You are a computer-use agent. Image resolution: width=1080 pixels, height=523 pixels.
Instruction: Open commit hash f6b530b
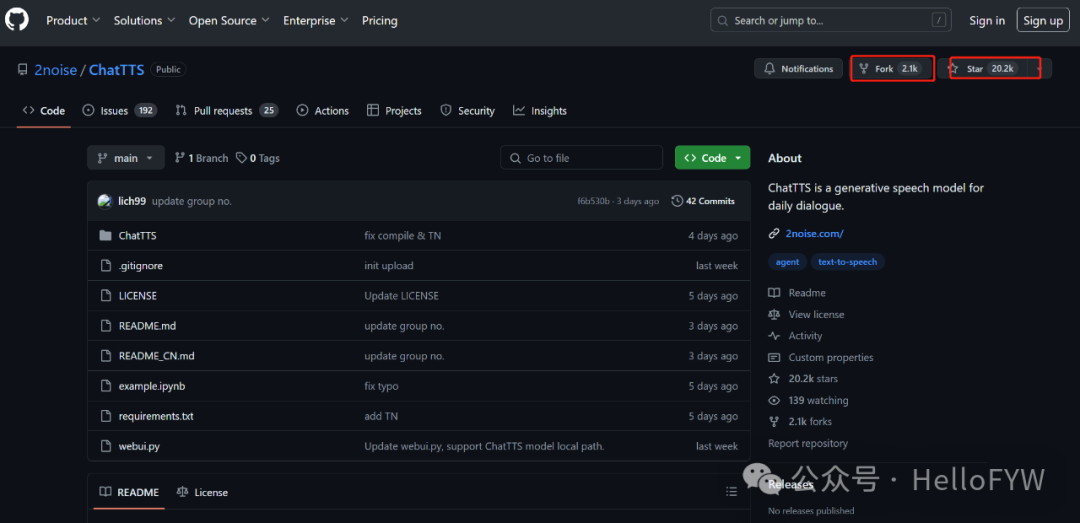(x=593, y=201)
